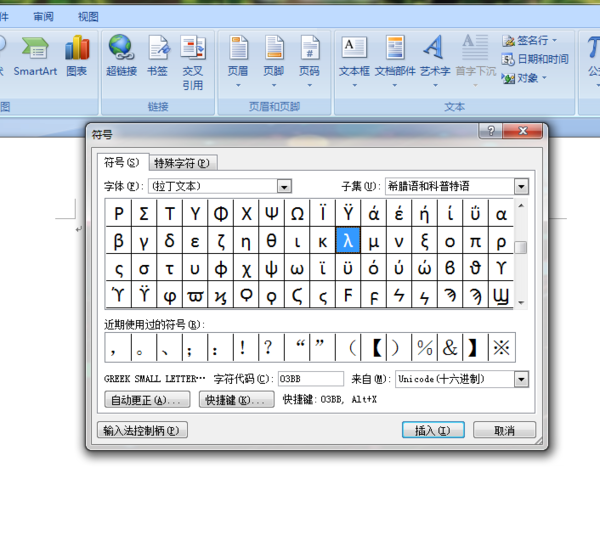Screen dimensions: 600x535
Task: Click the IME Control (输入法控制柄) button
Action: point(142,430)
